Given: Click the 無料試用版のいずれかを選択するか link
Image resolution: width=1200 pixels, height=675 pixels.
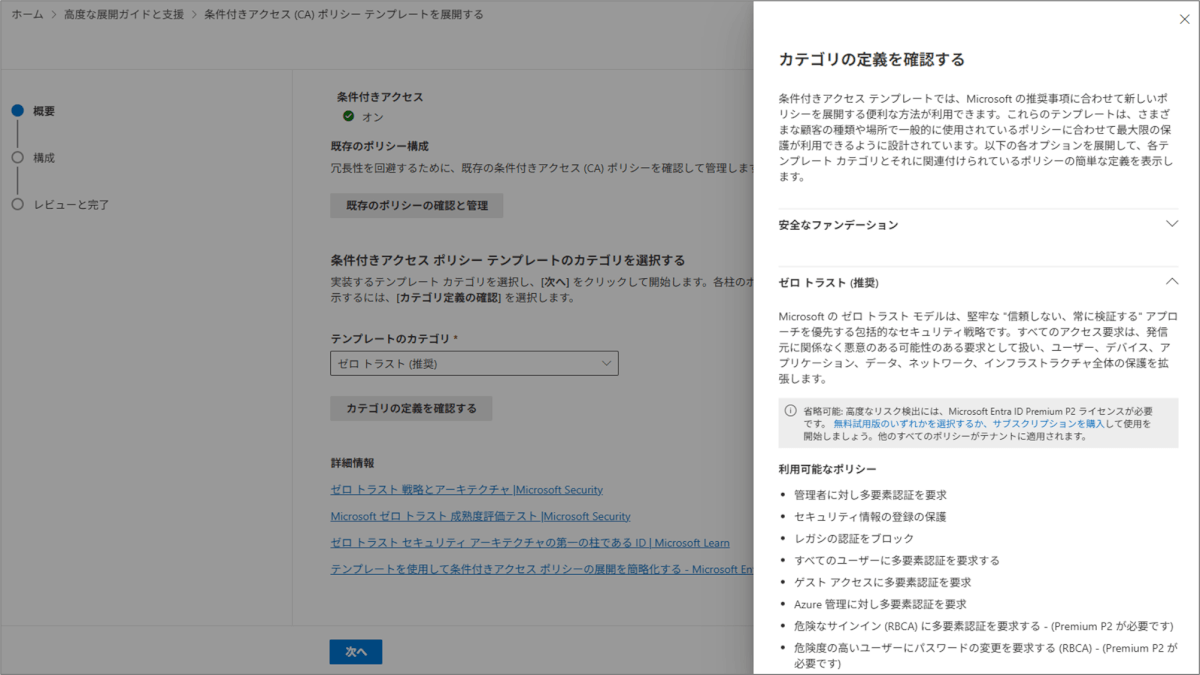Looking at the screenshot, I should [909, 424].
